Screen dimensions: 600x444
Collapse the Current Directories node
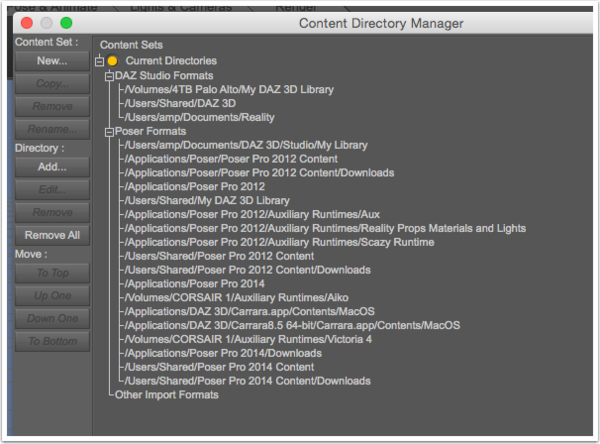tap(99, 61)
